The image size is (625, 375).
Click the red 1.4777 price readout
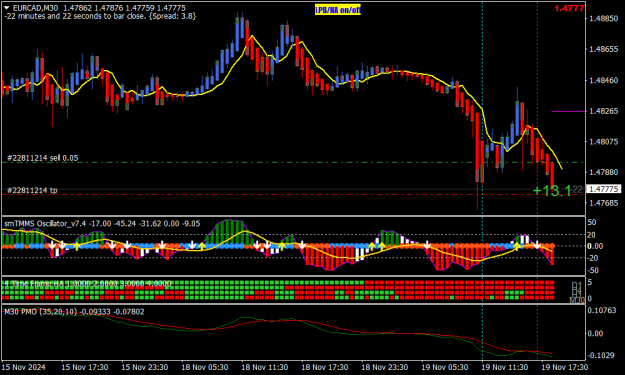569,8
